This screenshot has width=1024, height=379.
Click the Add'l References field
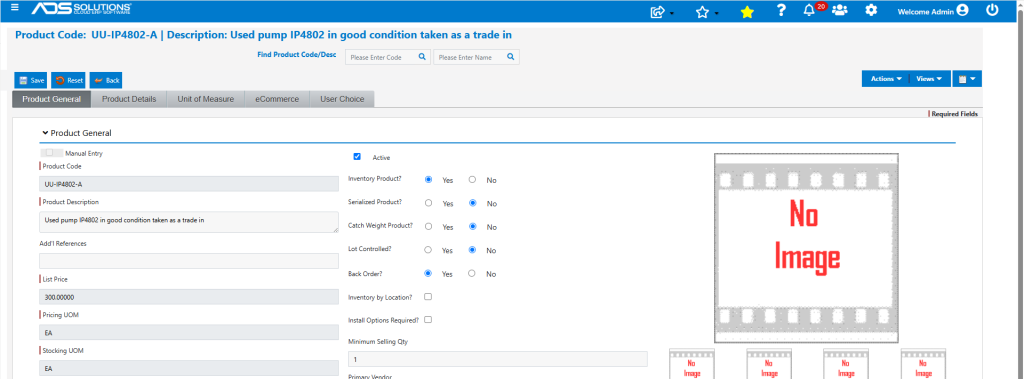click(x=189, y=261)
